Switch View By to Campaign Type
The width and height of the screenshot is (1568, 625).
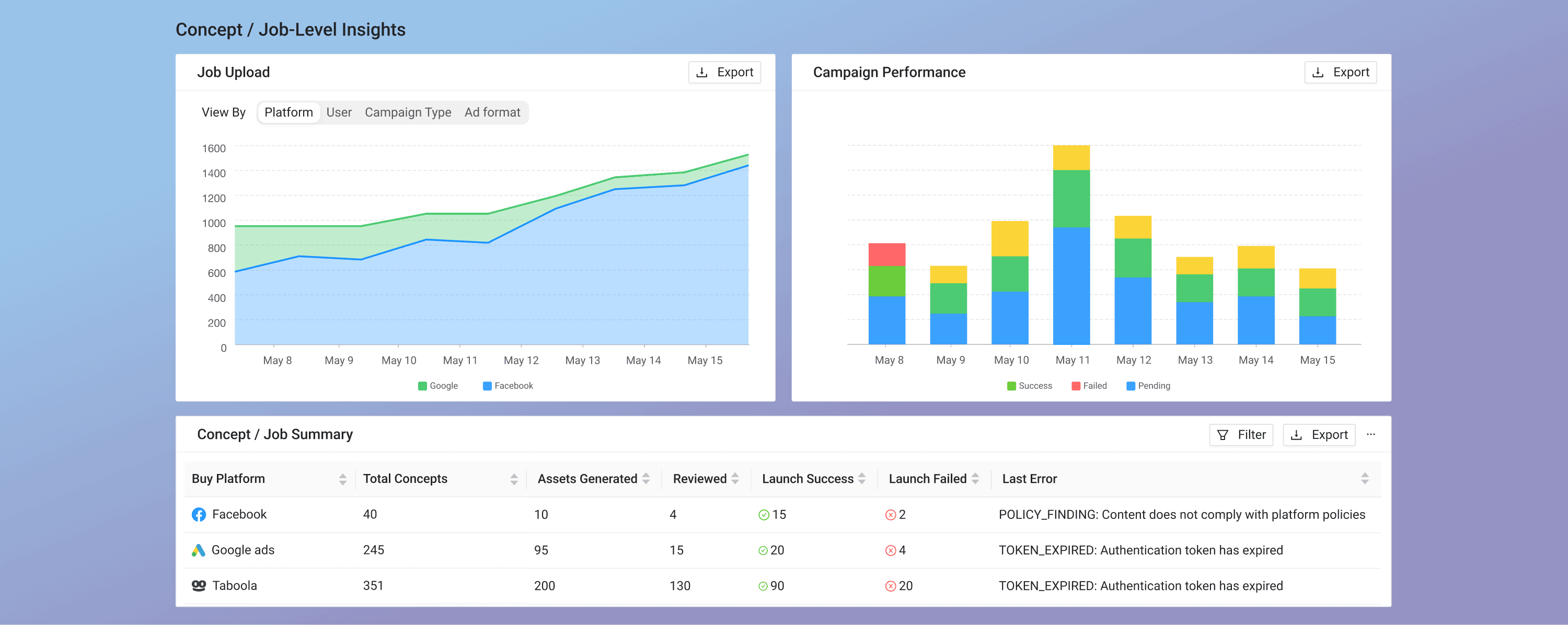tap(408, 112)
